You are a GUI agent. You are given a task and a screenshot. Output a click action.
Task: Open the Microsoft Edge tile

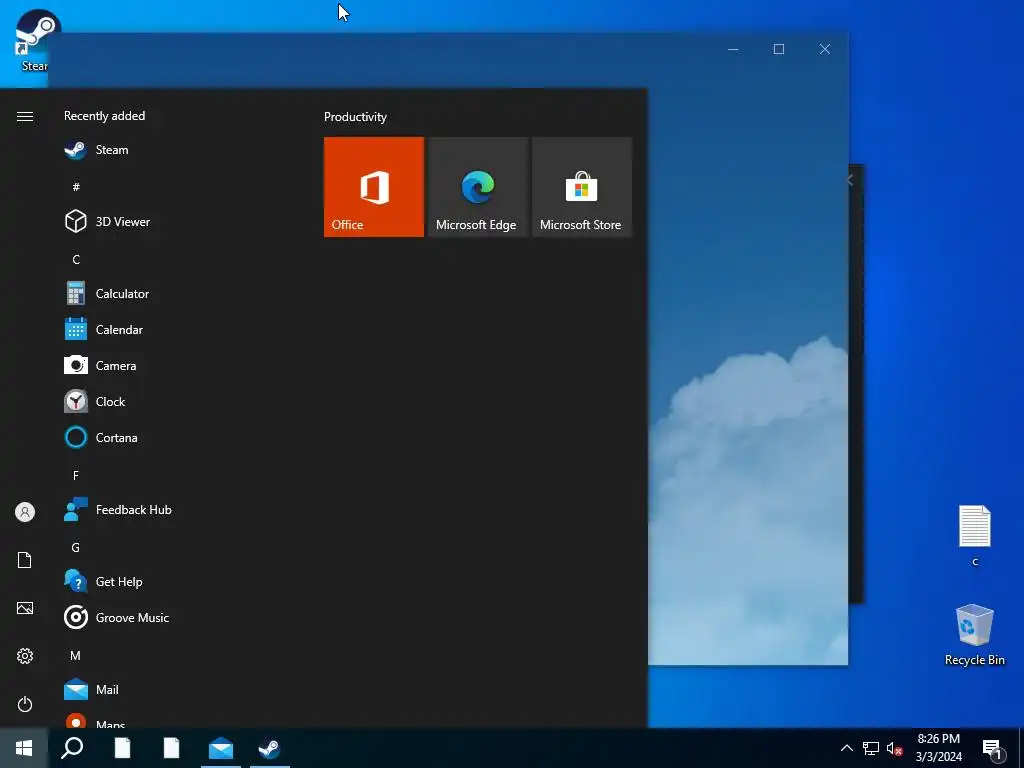[x=477, y=187]
